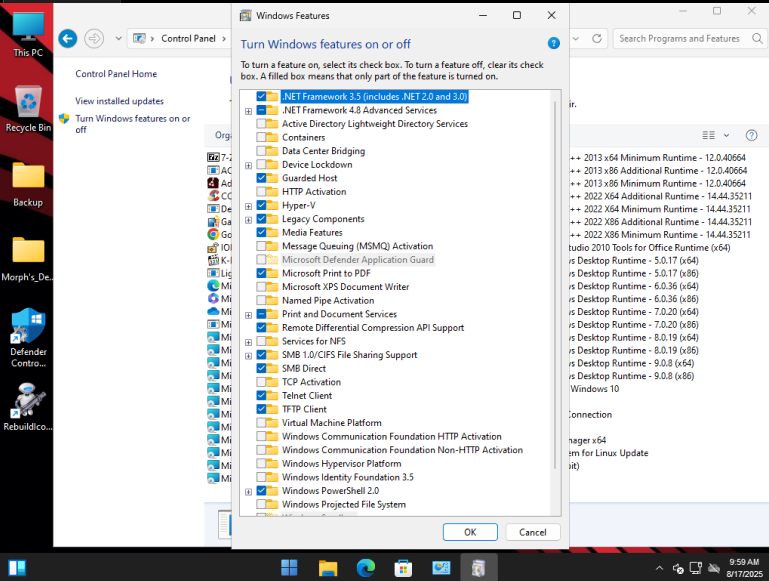Select Media Features row in list
This screenshot has height=581, width=769.
coord(312,232)
